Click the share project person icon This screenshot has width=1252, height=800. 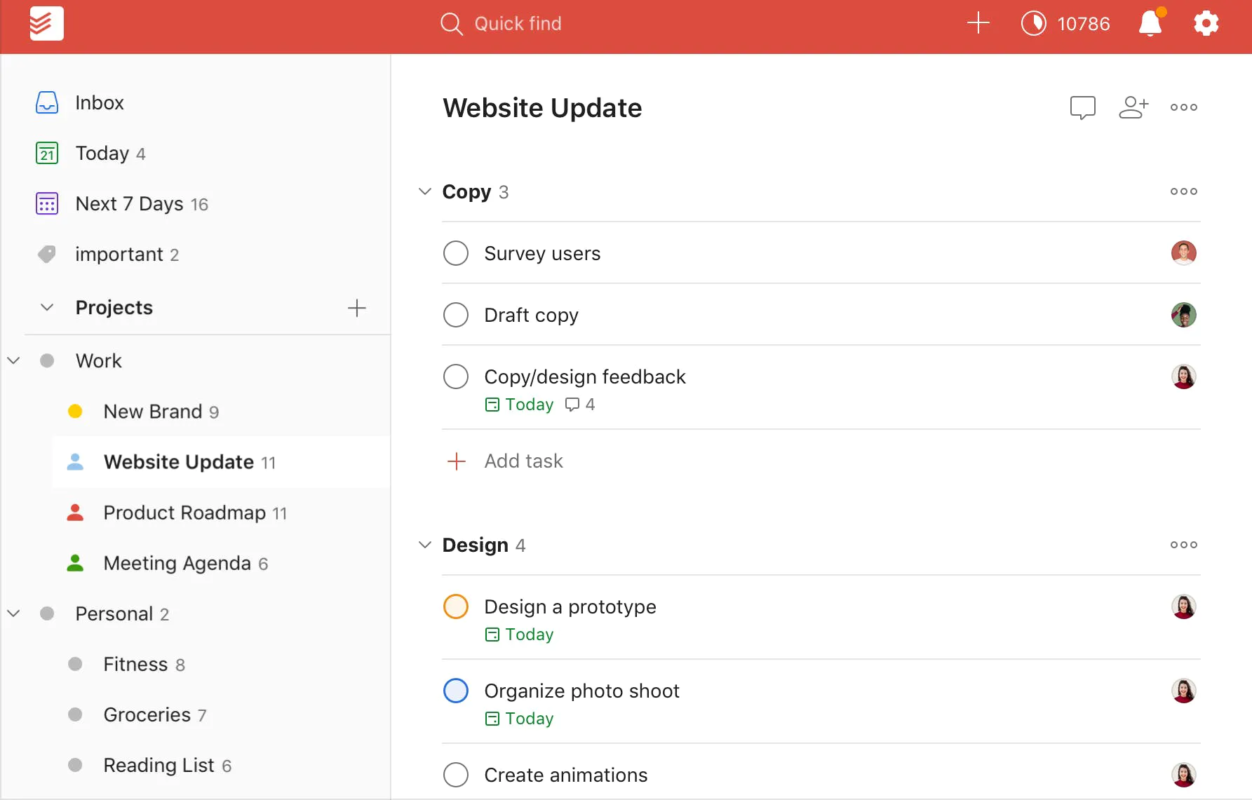click(x=1133, y=108)
